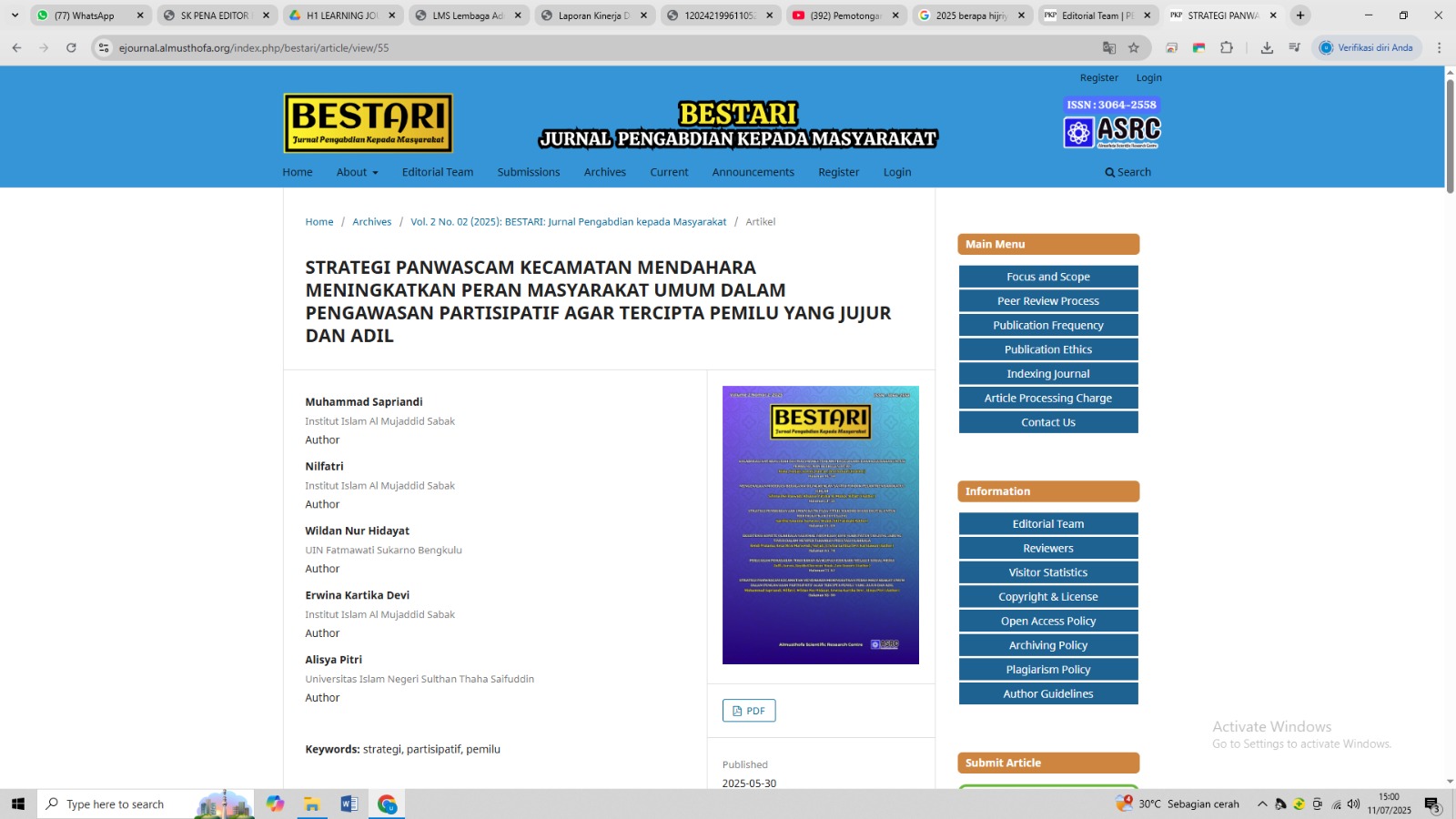Click the translate page icon in address bar
1456x819 pixels.
(x=1109, y=47)
